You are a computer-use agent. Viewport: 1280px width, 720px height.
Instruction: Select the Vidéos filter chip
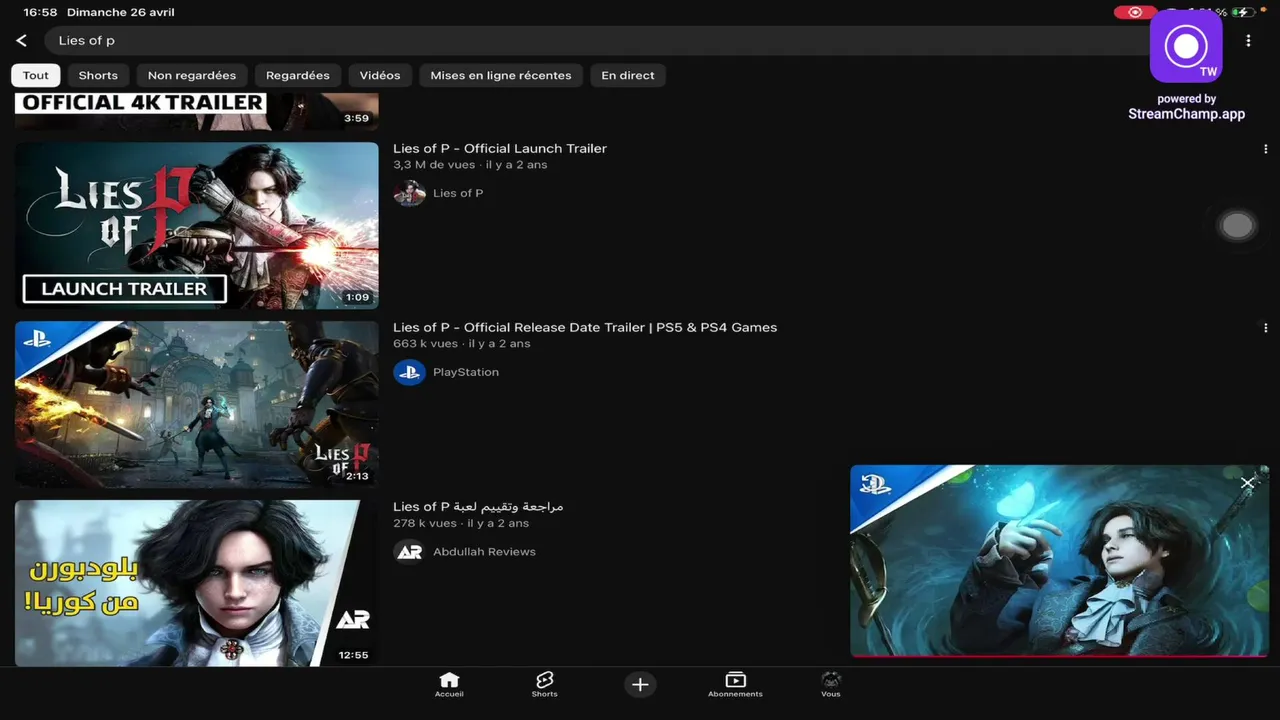click(x=380, y=75)
